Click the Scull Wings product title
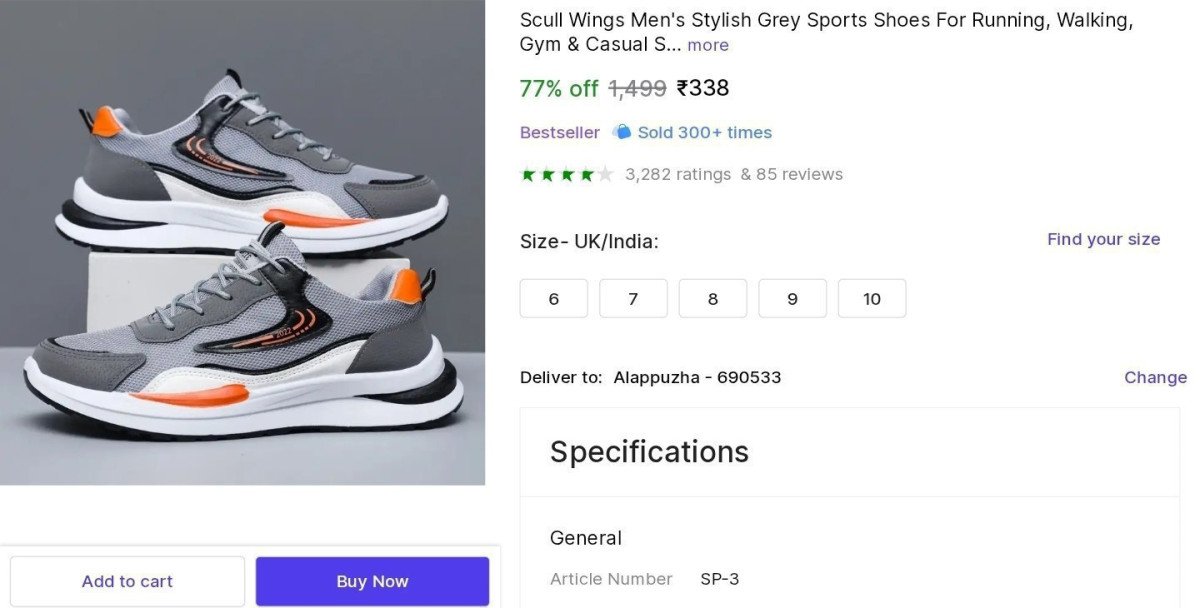 (x=826, y=21)
